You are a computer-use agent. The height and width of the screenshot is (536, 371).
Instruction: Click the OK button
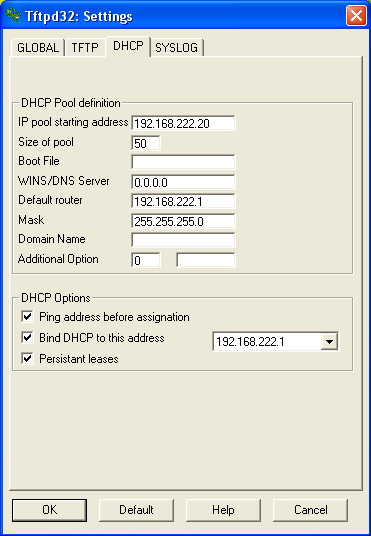(50, 510)
